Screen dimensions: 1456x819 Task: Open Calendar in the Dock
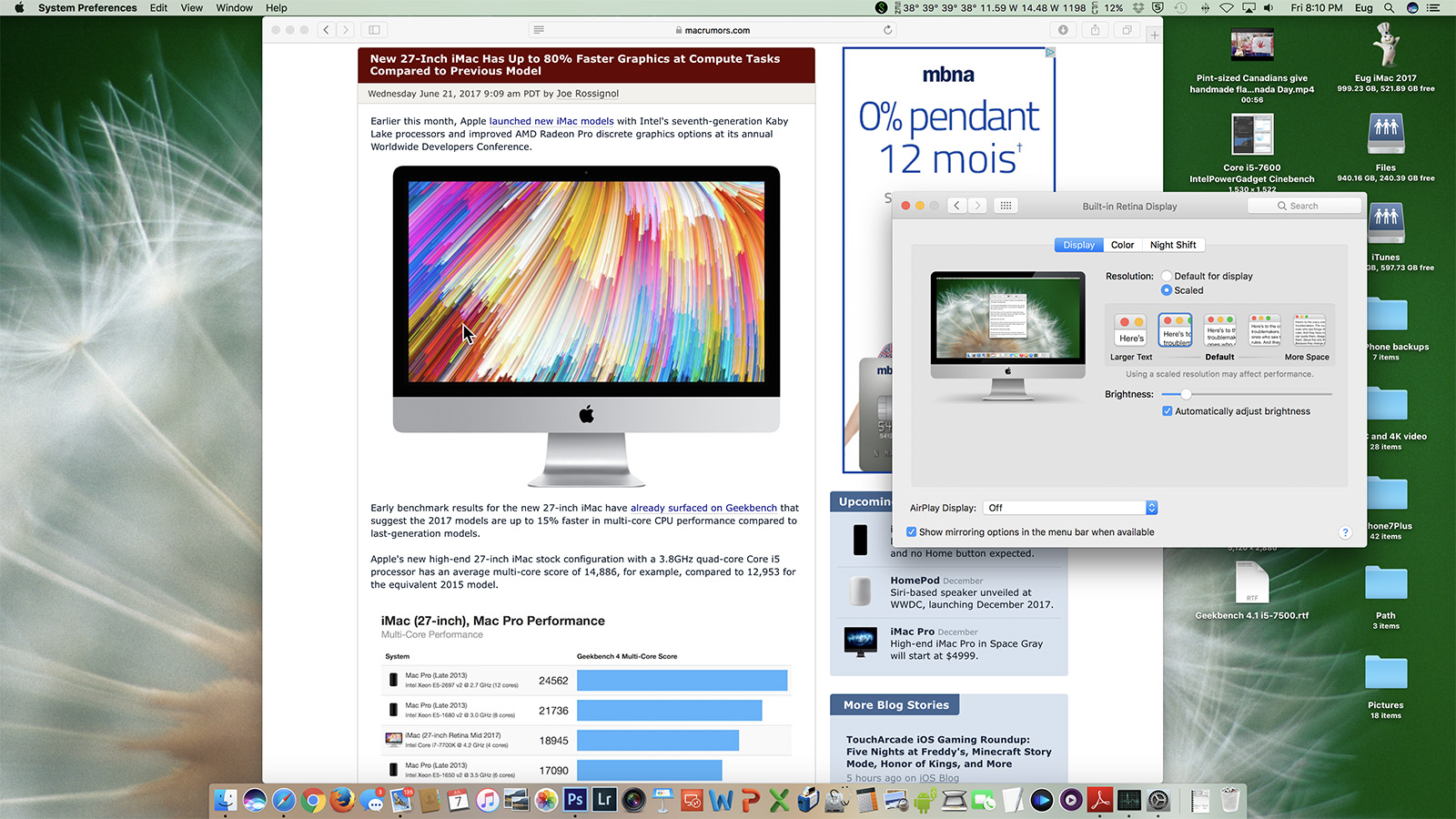[x=459, y=800]
